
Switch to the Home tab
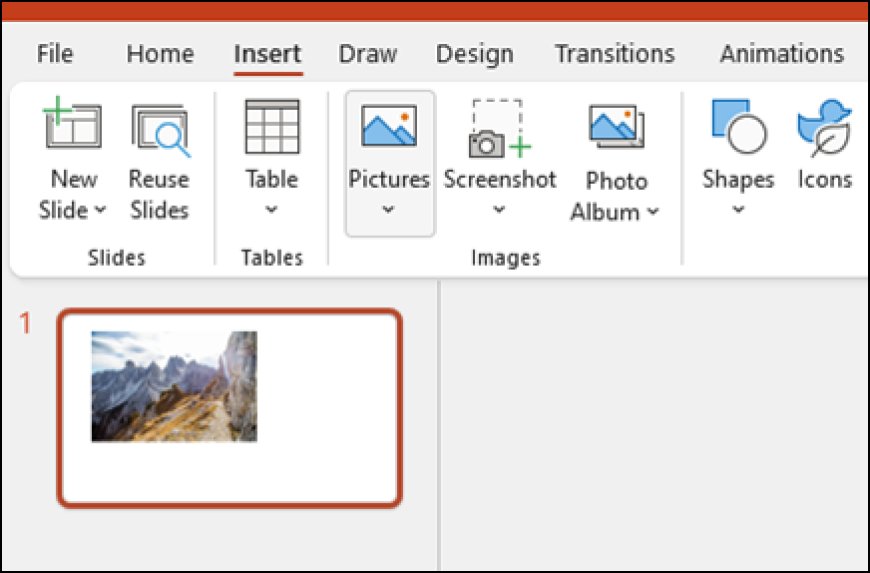(160, 54)
